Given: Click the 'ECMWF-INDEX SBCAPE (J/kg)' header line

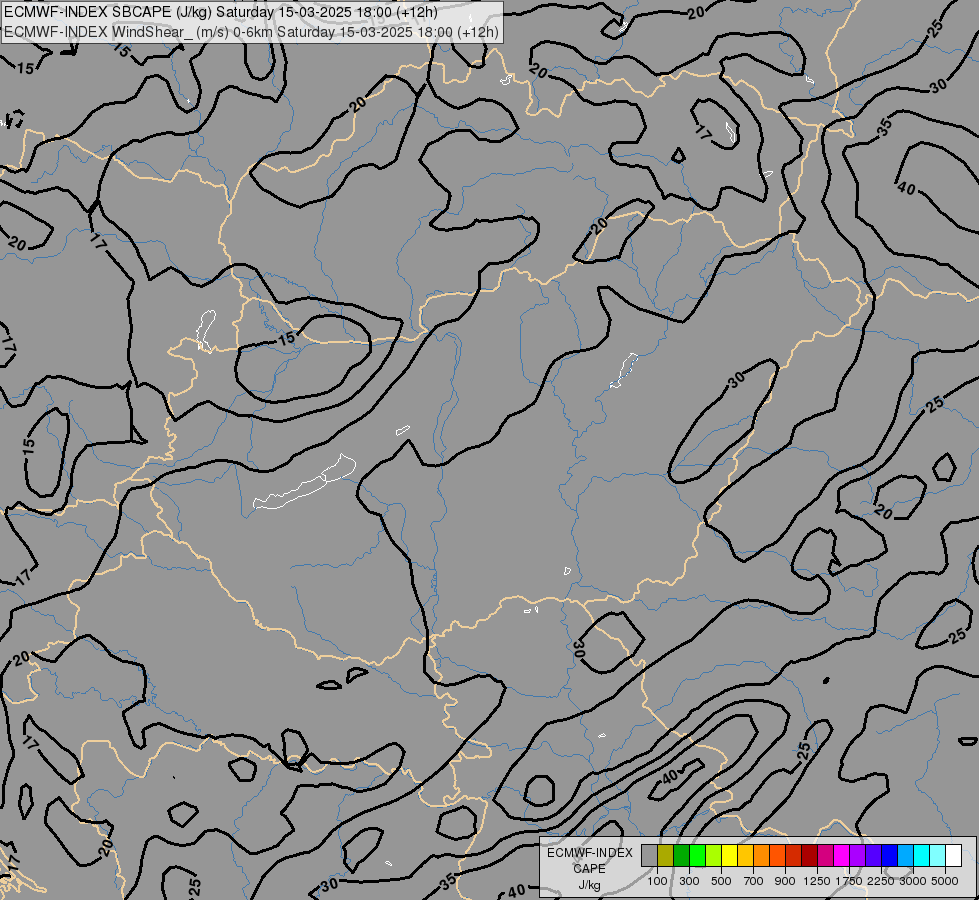Looking at the screenshot, I should (220, 12).
